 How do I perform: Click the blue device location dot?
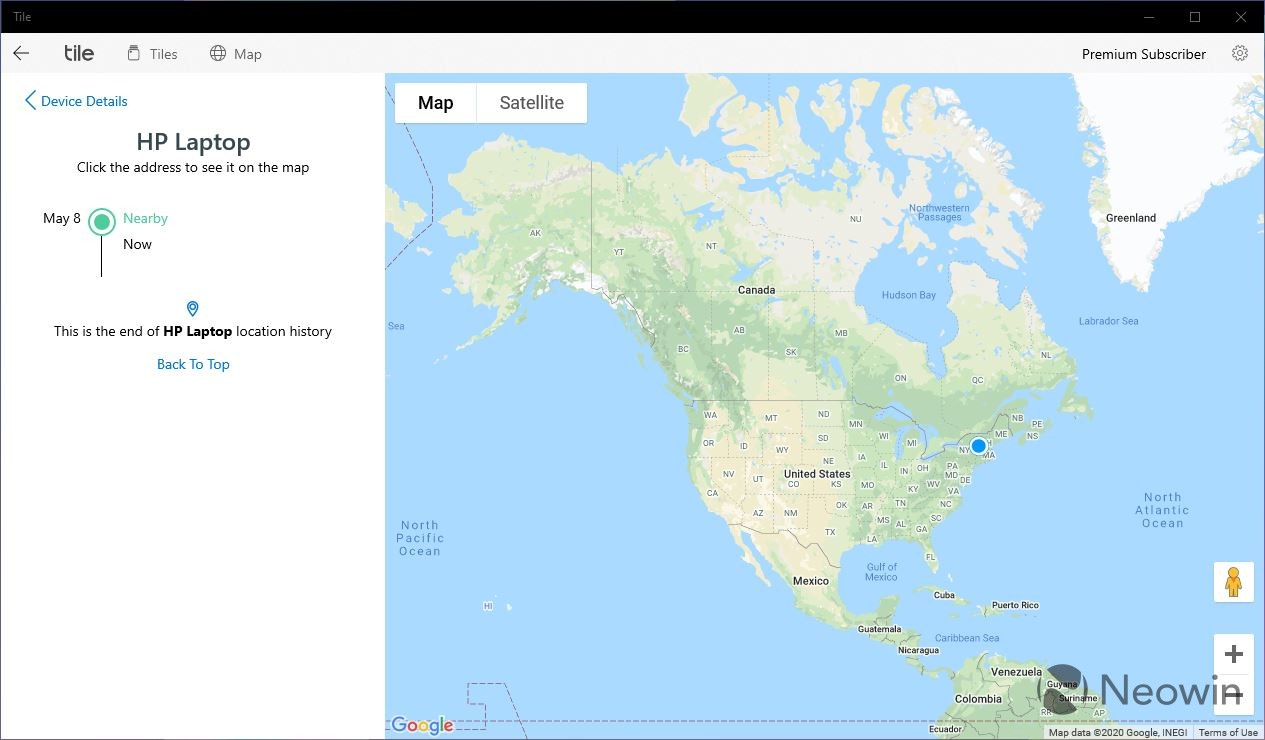click(x=978, y=446)
